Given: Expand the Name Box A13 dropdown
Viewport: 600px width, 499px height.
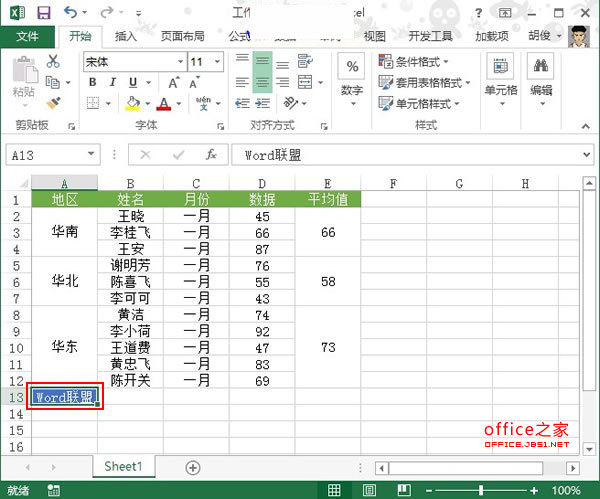Looking at the screenshot, I should point(91,154).
